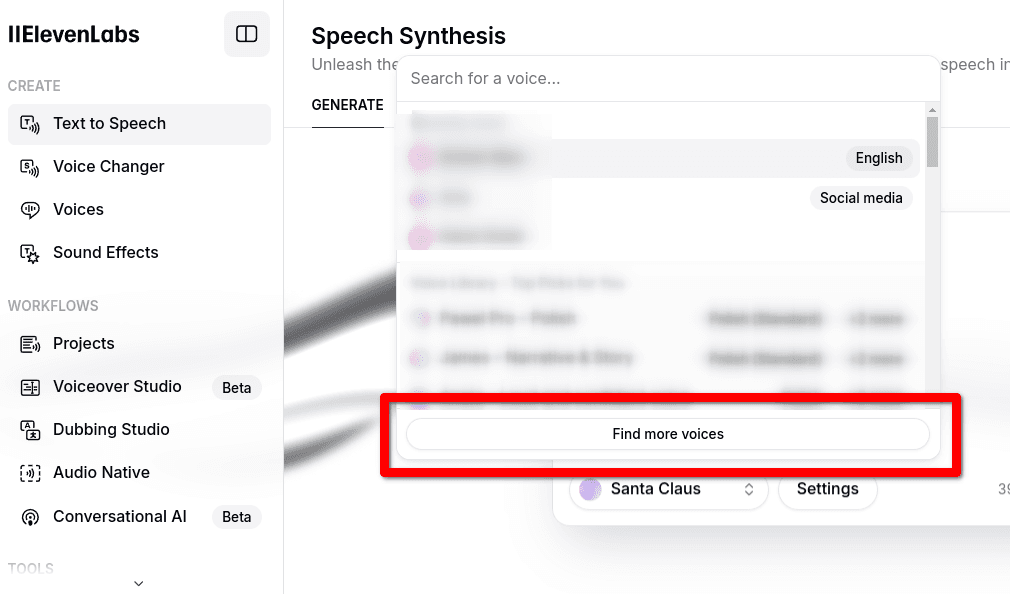This screenshot has width=1010, height=594.
Task: Focus the Search for a voice field
Action: pos(668,79)
